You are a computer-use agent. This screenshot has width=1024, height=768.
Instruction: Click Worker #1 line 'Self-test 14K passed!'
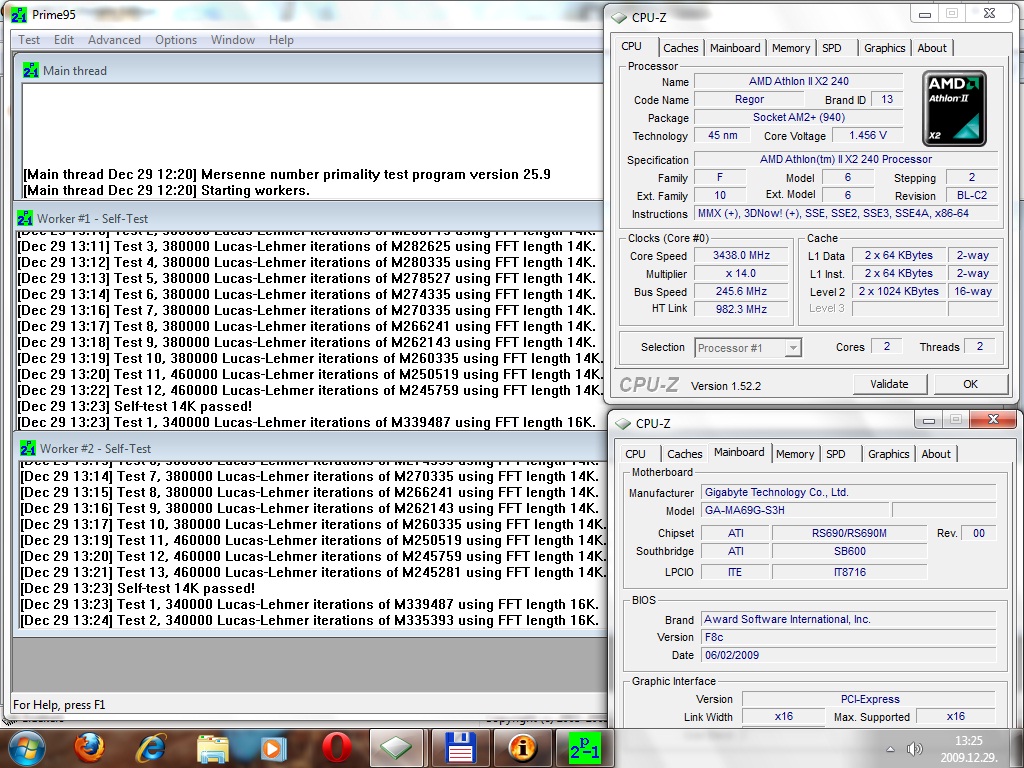coord(183,406)
